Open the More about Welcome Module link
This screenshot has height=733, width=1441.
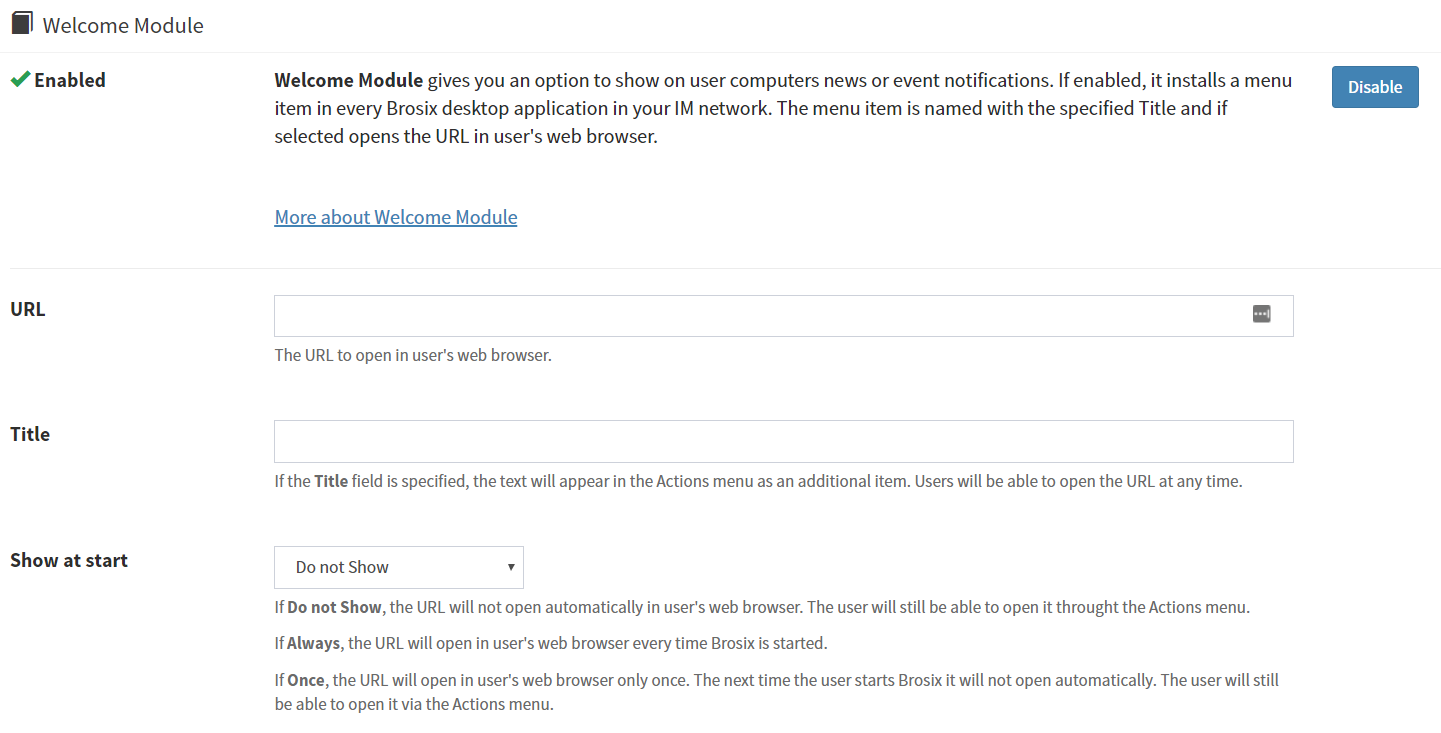(x=396, y=217)
